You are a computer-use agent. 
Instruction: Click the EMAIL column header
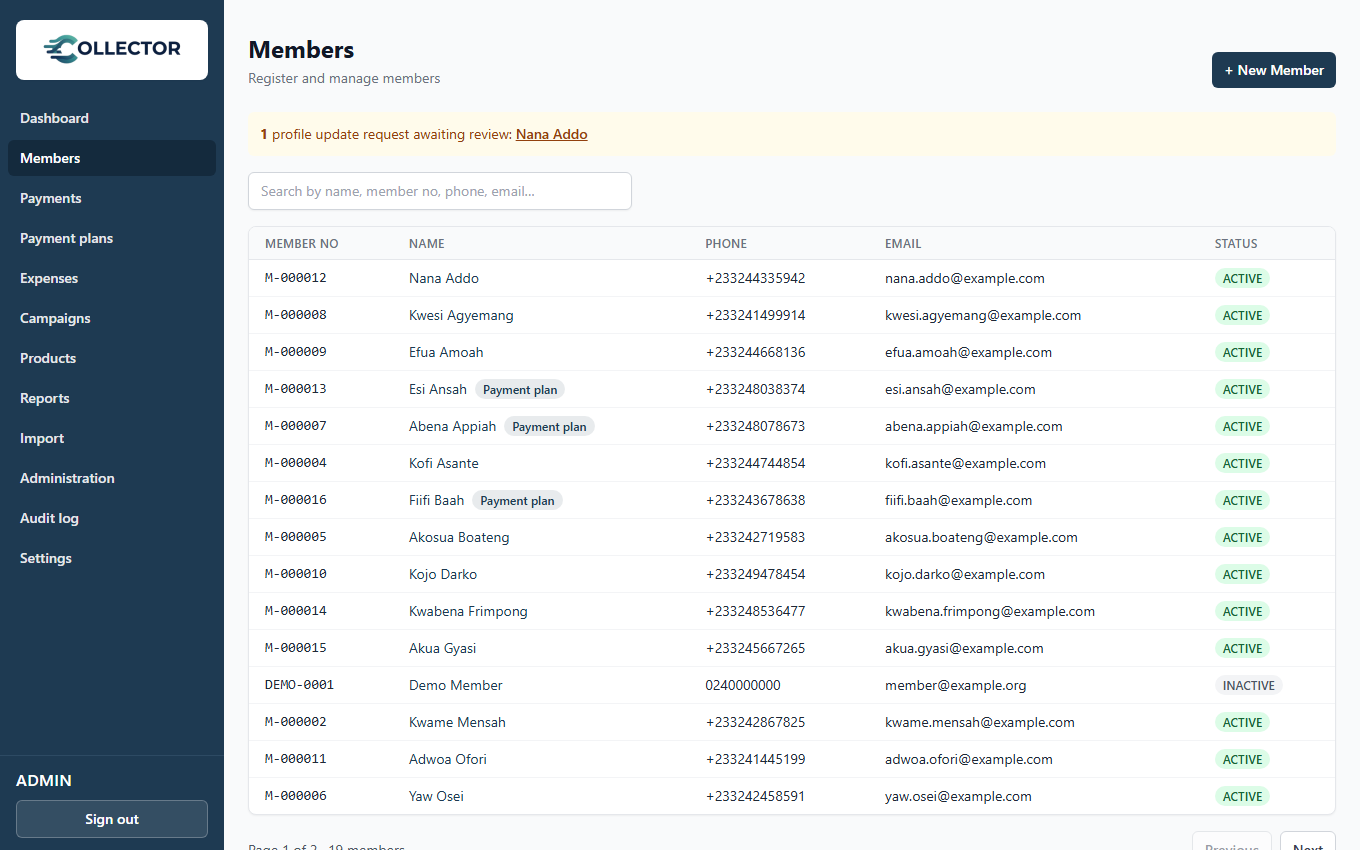click(x=903, y=244)
